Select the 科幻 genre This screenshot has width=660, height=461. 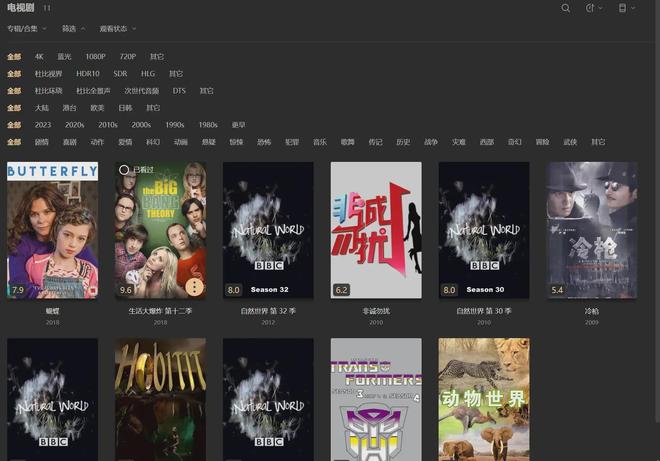pyautogui.click(x=153, y=142)
